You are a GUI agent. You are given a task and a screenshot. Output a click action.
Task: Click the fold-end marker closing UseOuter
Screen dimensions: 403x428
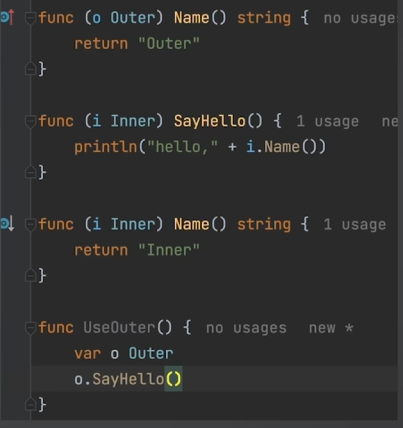pos(30,405)
